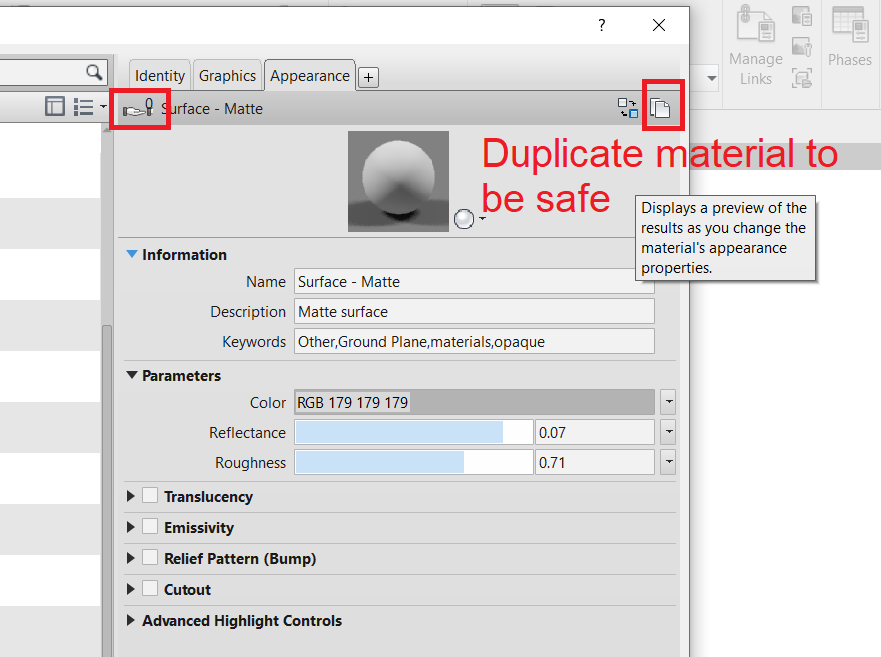Screen dimensions: 881x657
Task: Switch to the Graphics tab
Action: 227,76
